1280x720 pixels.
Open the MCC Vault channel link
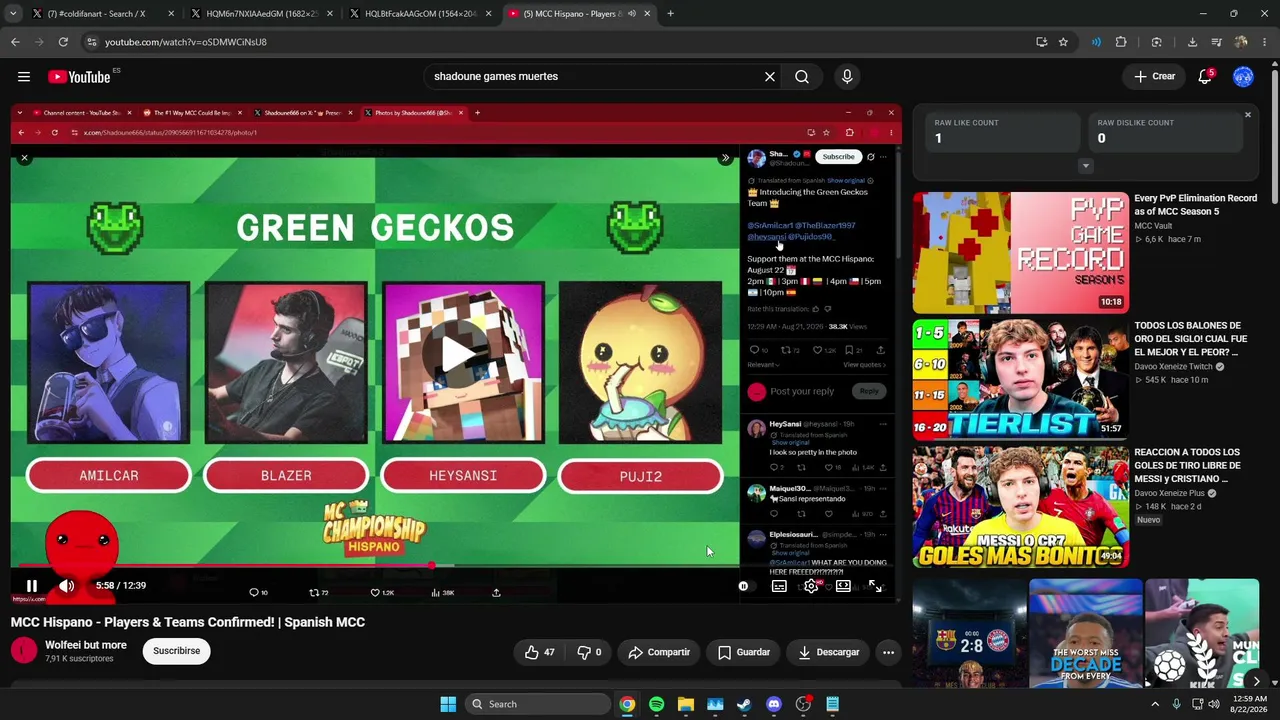(1153, 226)
